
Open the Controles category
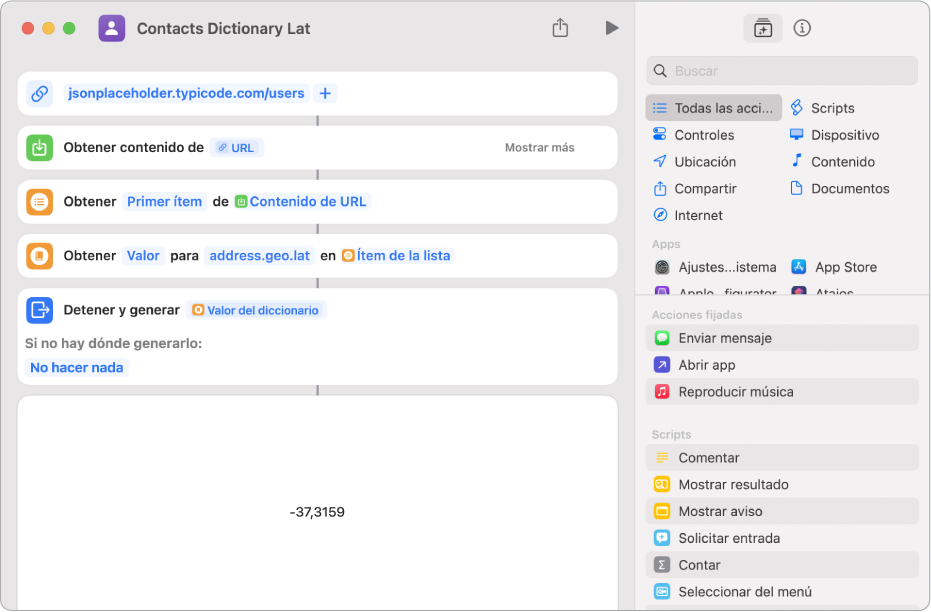click(704, 135)
